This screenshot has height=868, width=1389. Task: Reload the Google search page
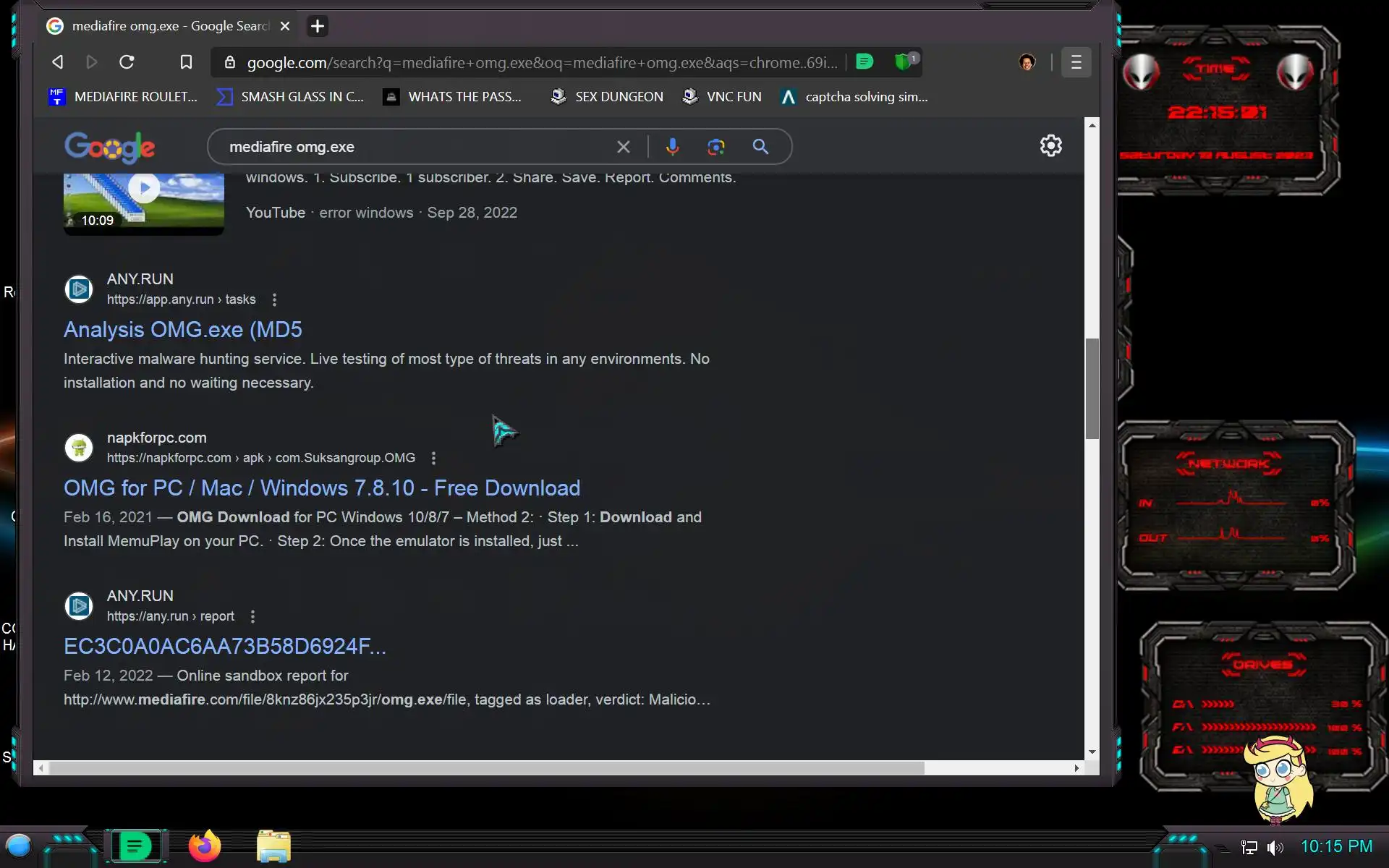click(x=127, y=62)
